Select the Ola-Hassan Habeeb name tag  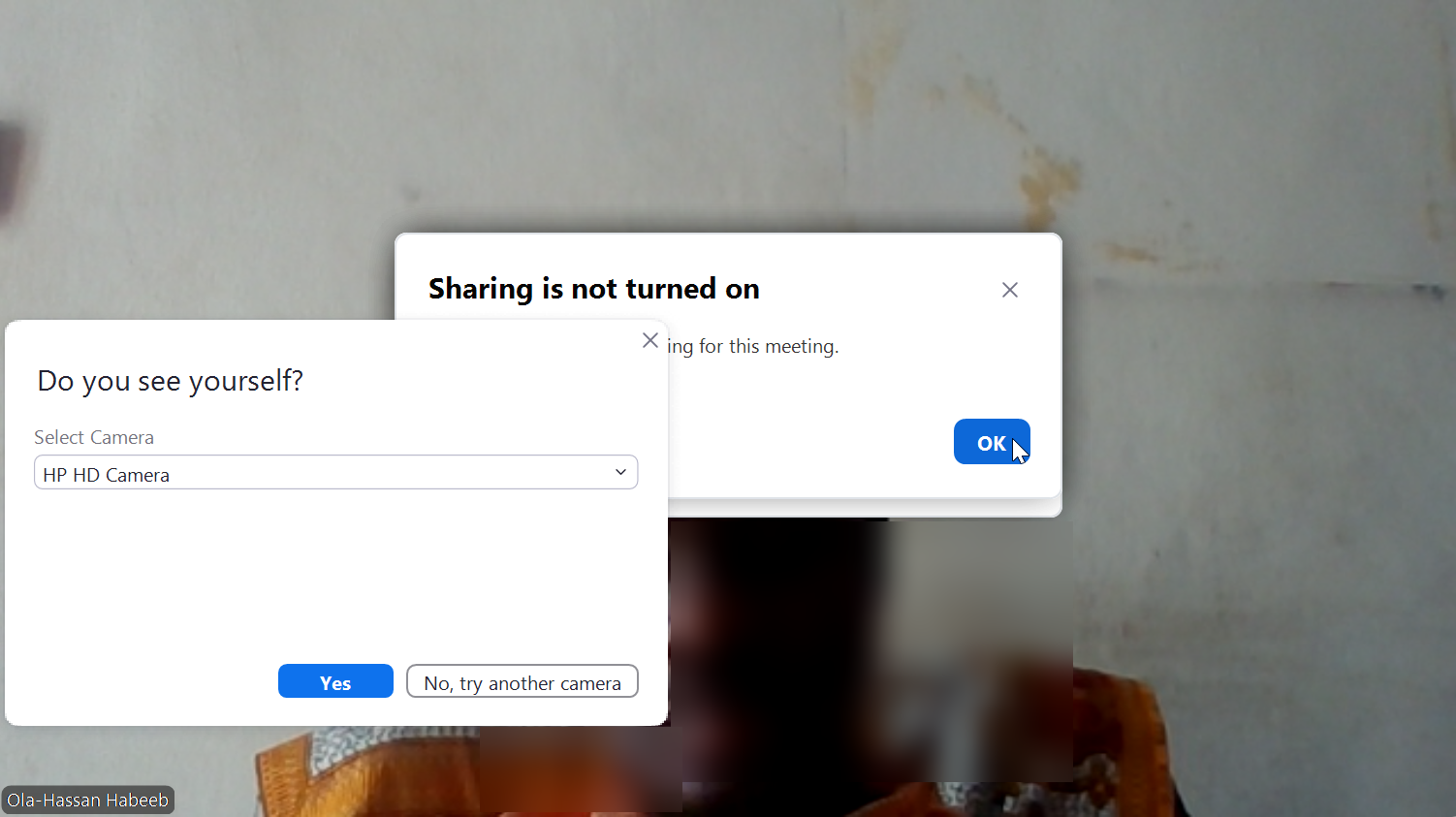click(x=88, y=800)
